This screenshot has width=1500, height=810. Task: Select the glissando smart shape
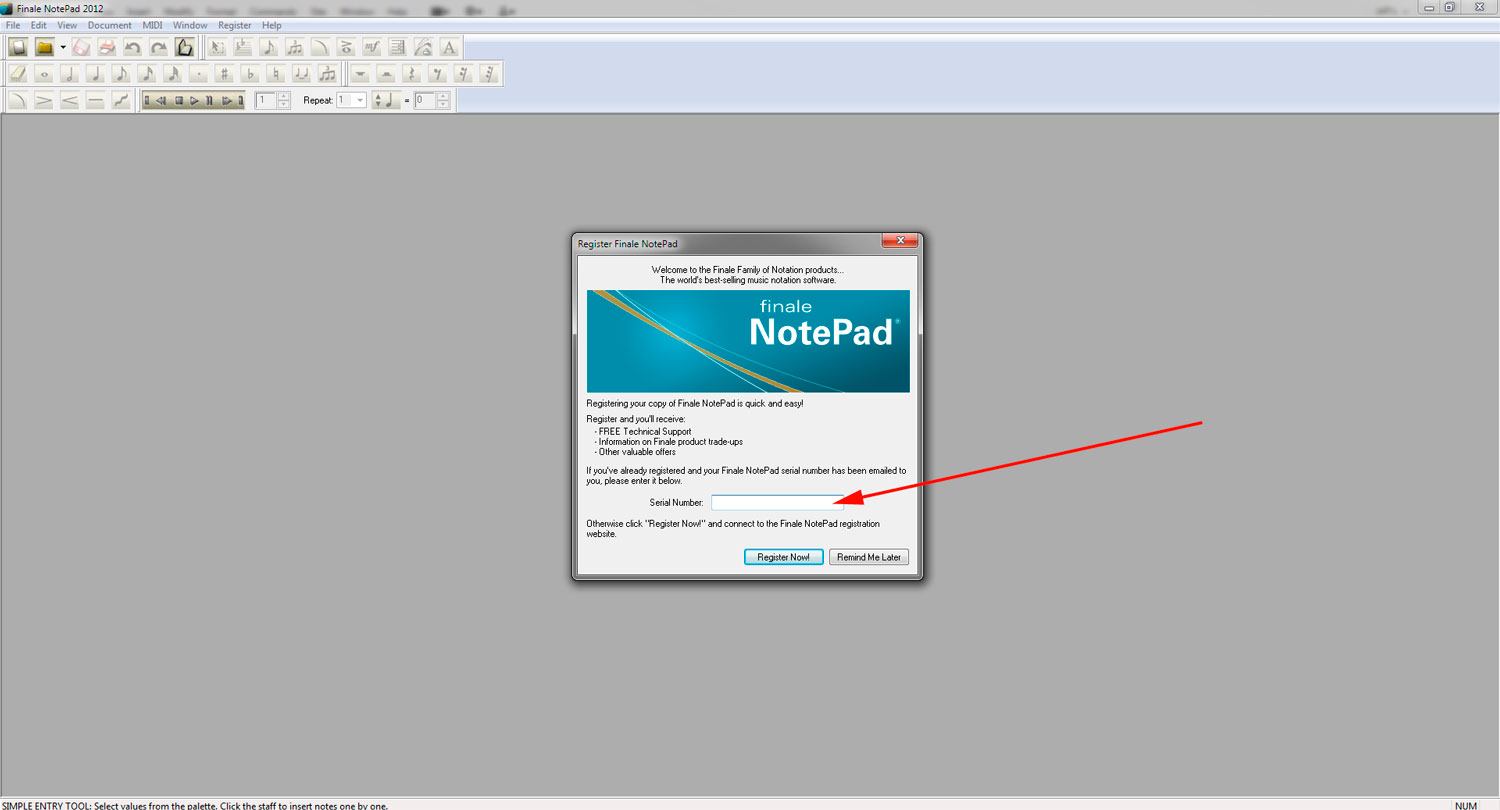tap(121, 100)
